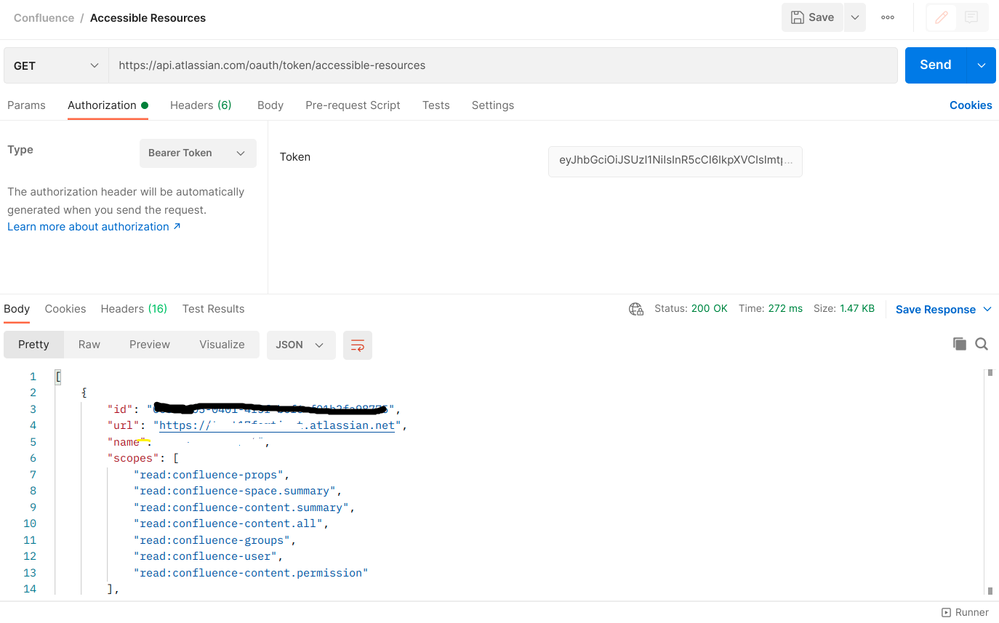Click the Confluence breadcrumb
The width and height of the screenshot is (999, 623).
[x=44, y=18]
